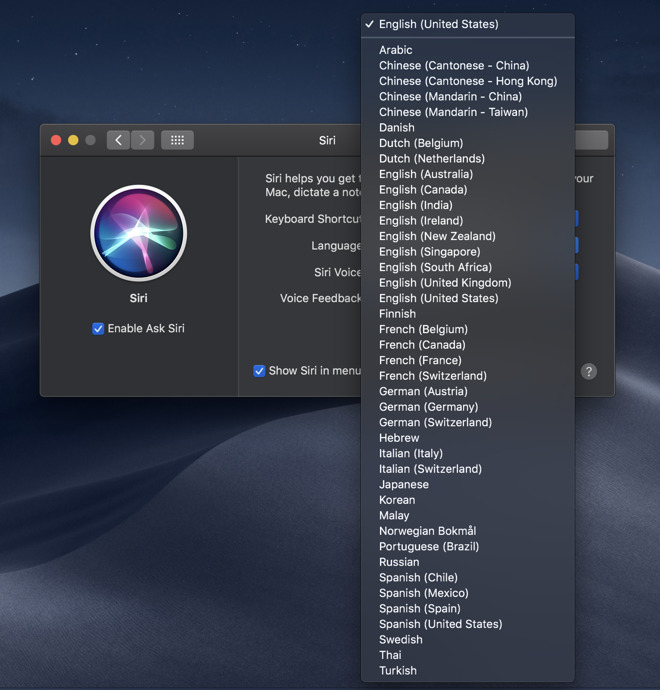
Task: Select Arabic from the language list
Action: coord(468,50)
